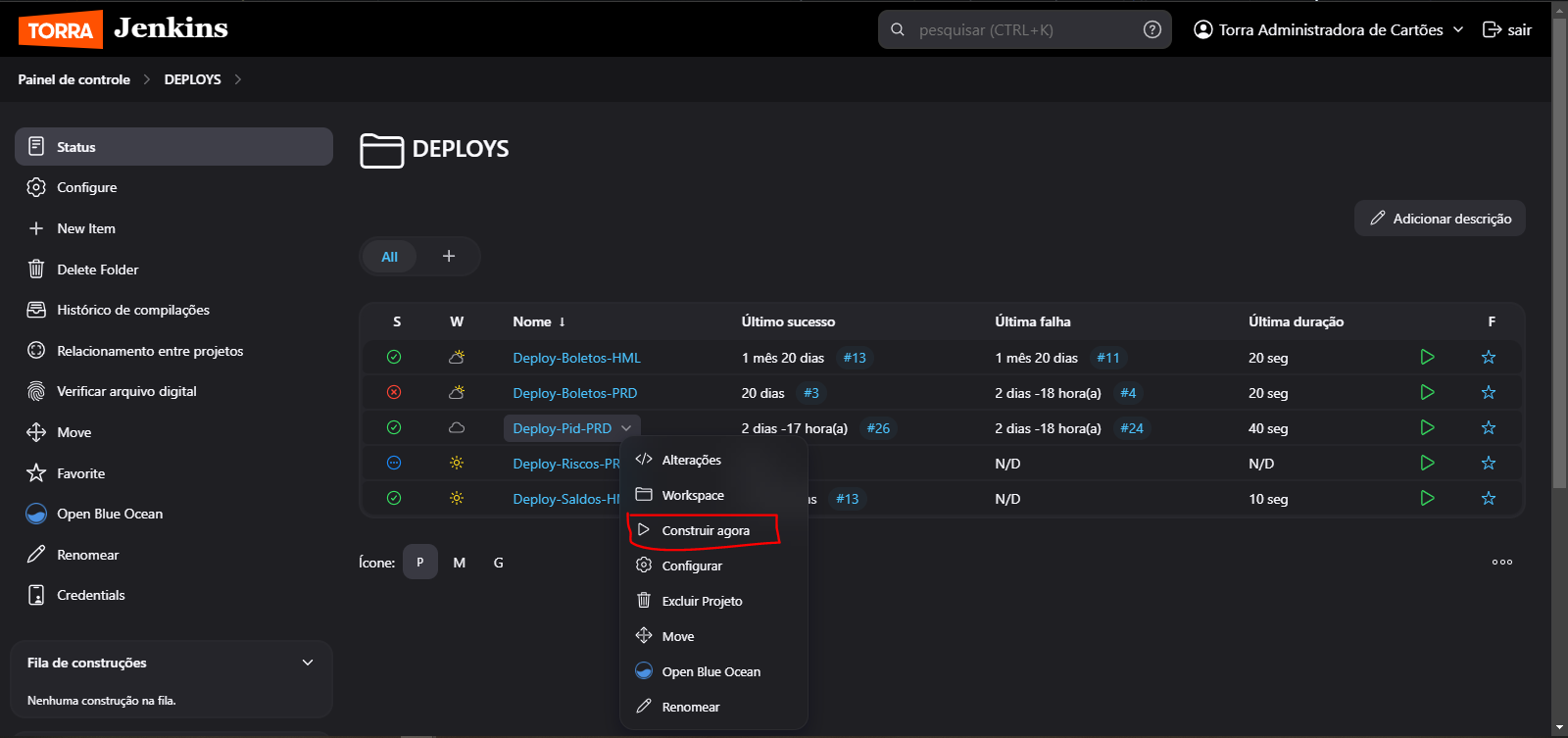Choose Construir agora in the context menu
The image size is (1568, 738).
[x=705, y=530]
